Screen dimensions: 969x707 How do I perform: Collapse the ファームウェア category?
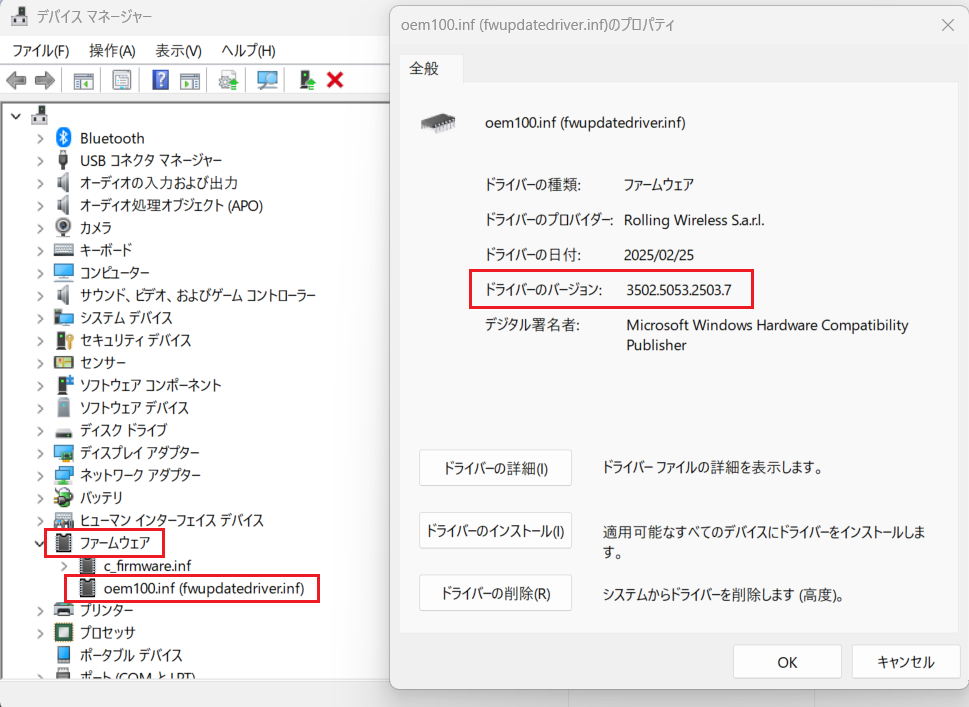[40, 544]
